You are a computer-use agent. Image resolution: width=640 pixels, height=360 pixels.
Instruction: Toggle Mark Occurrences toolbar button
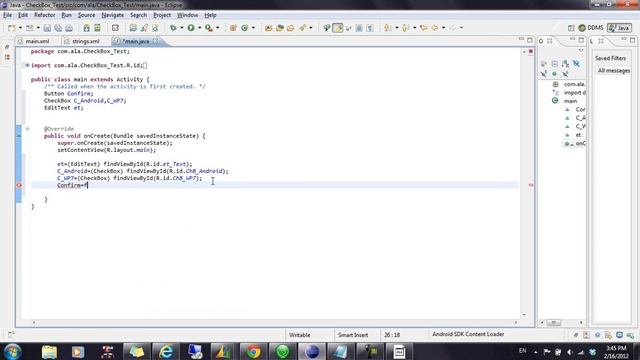(338, 28)
